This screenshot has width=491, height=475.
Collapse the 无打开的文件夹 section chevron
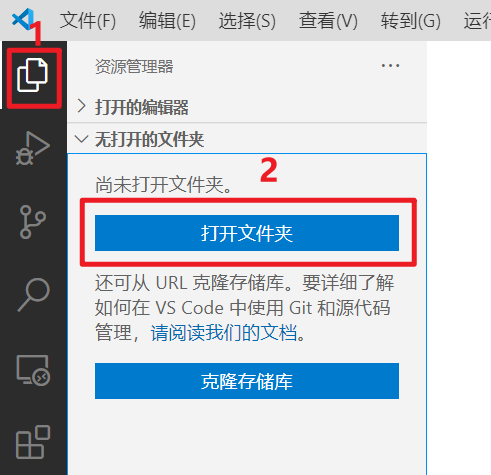[x=81, y=139]
